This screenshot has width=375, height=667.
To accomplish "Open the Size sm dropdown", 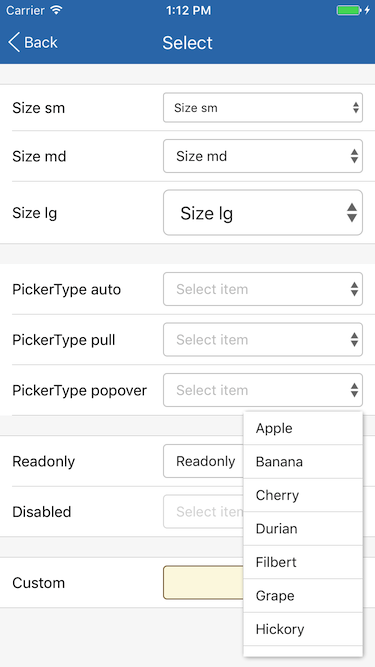I will coord(263,108).
